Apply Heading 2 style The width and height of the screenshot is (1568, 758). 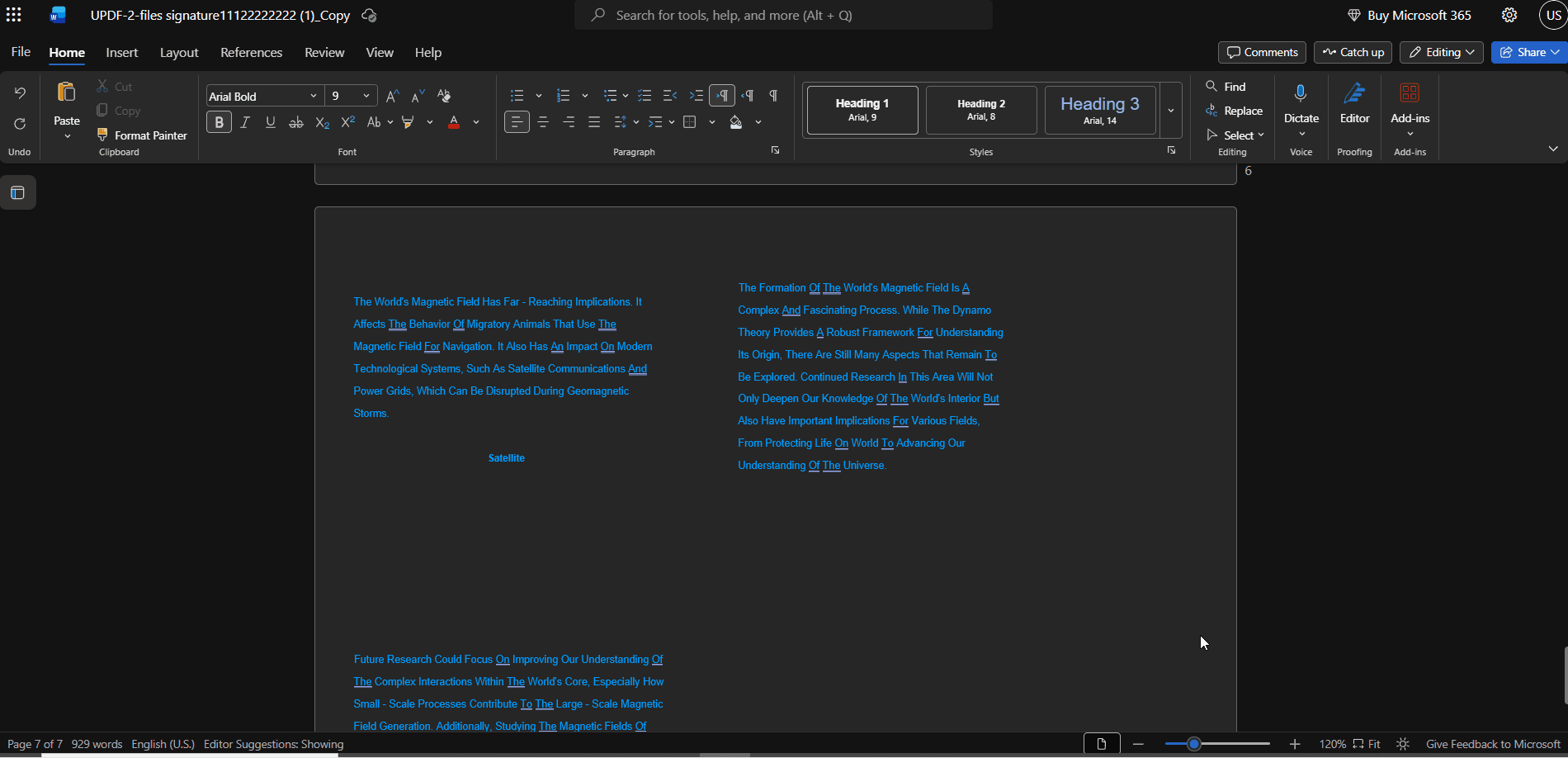click(981, 110)
